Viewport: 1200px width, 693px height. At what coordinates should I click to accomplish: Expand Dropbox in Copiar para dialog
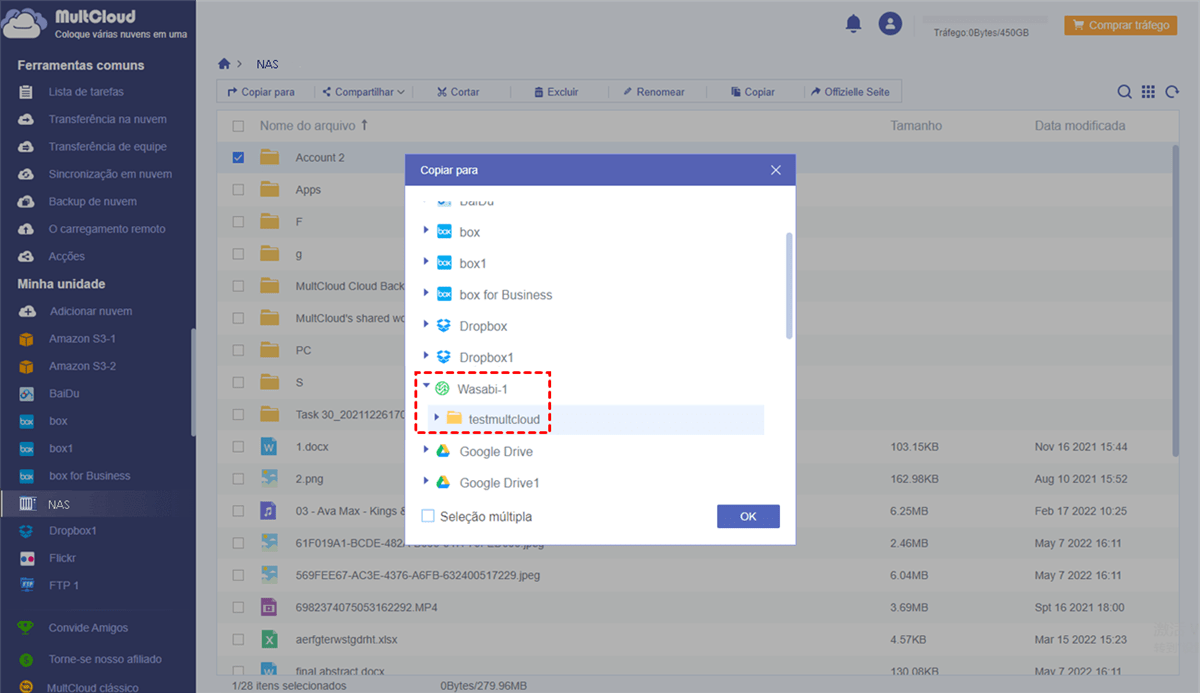tap(427, 325)
